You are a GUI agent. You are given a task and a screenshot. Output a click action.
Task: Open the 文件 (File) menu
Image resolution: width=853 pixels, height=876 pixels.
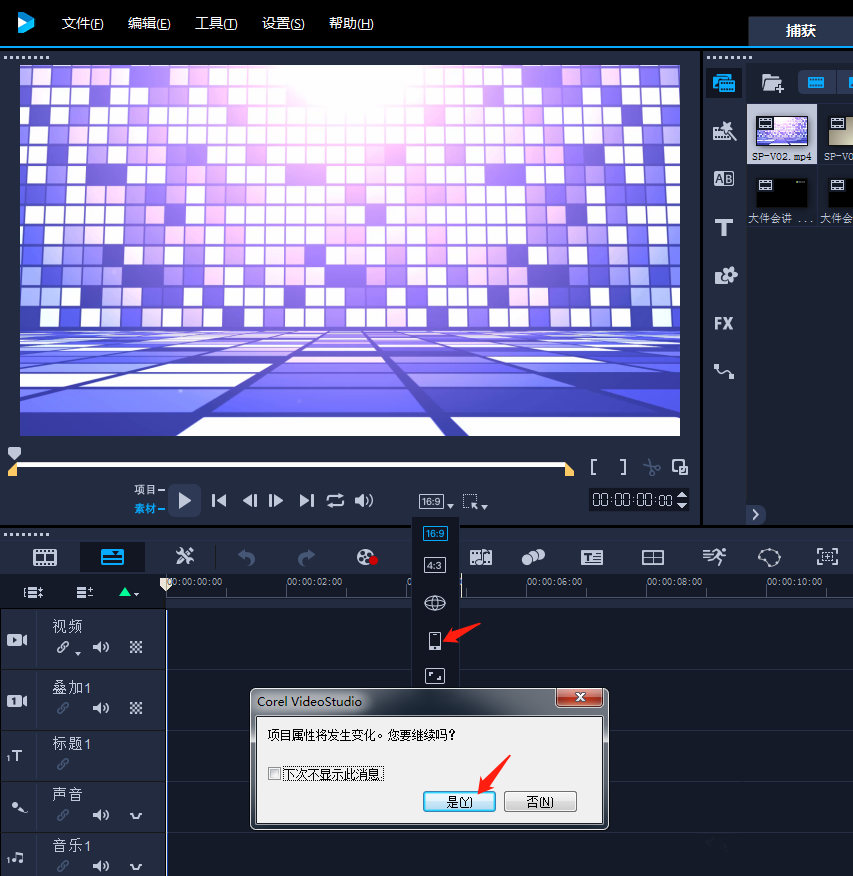(82, 23)
